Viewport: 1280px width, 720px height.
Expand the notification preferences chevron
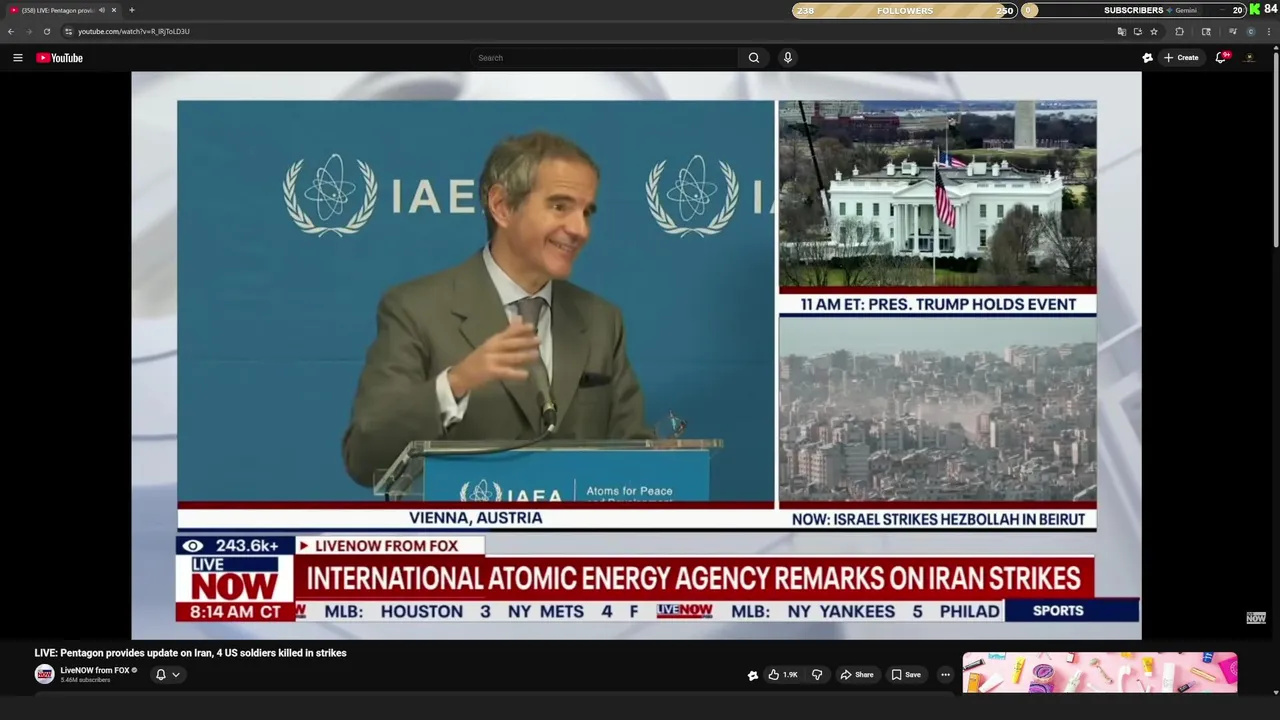(x=176, y=675)
